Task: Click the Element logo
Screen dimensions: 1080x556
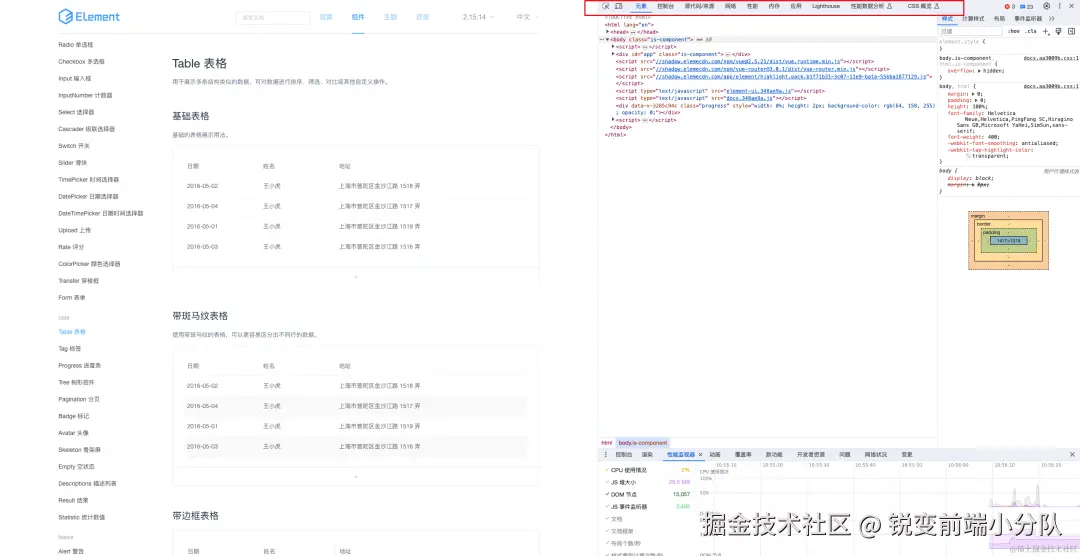Action: [89, 17]
